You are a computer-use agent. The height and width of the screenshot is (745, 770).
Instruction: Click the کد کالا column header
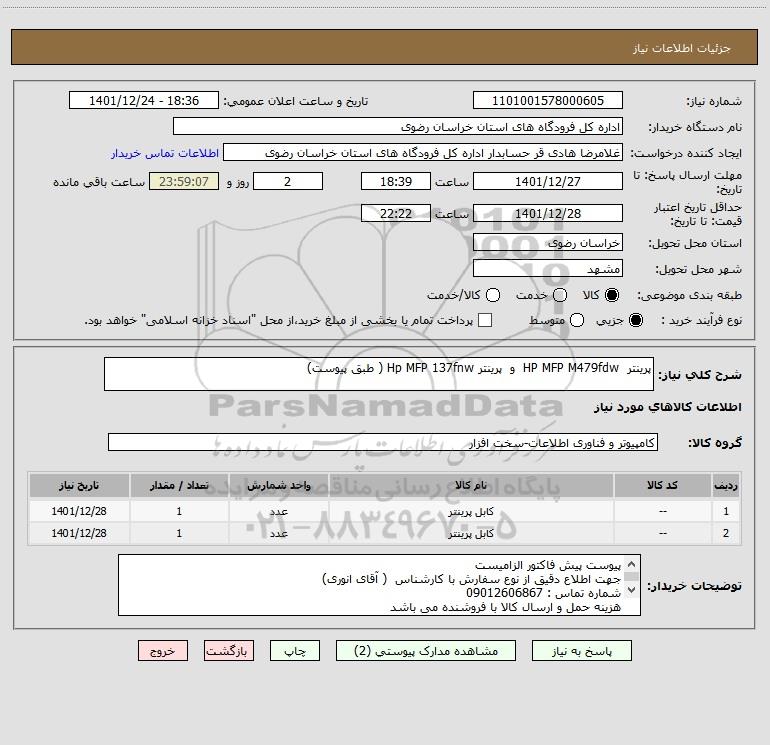[x=662, y=486]
